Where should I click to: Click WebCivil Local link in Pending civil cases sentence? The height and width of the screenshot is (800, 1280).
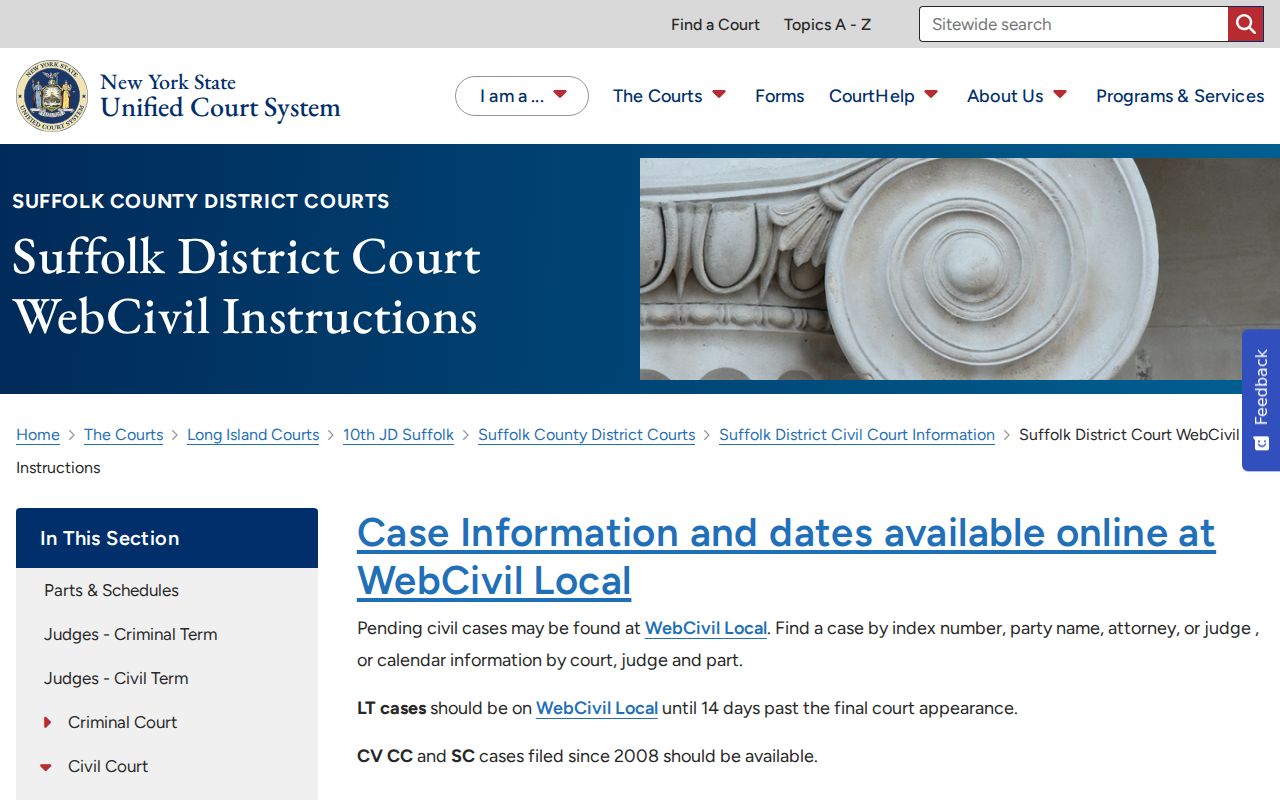[706, 628]
